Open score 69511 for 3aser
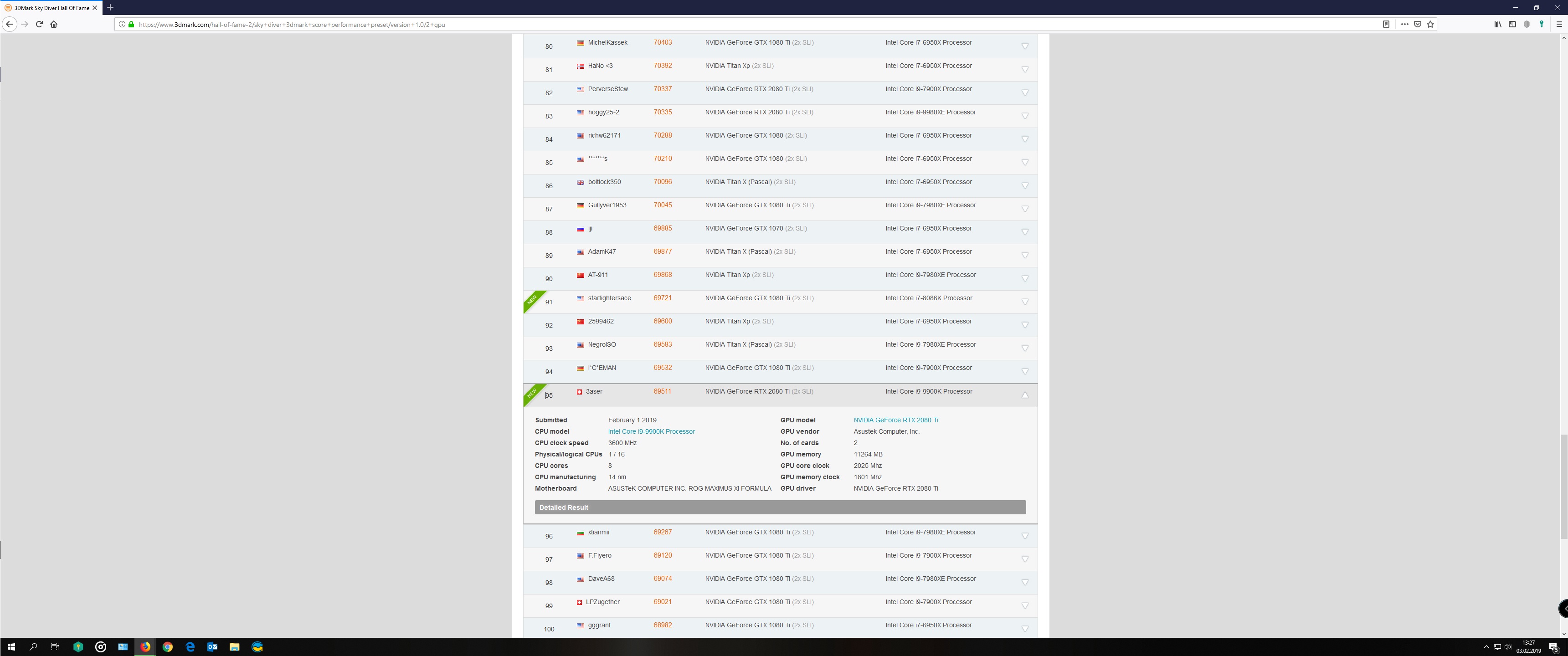 click(662, 391)
